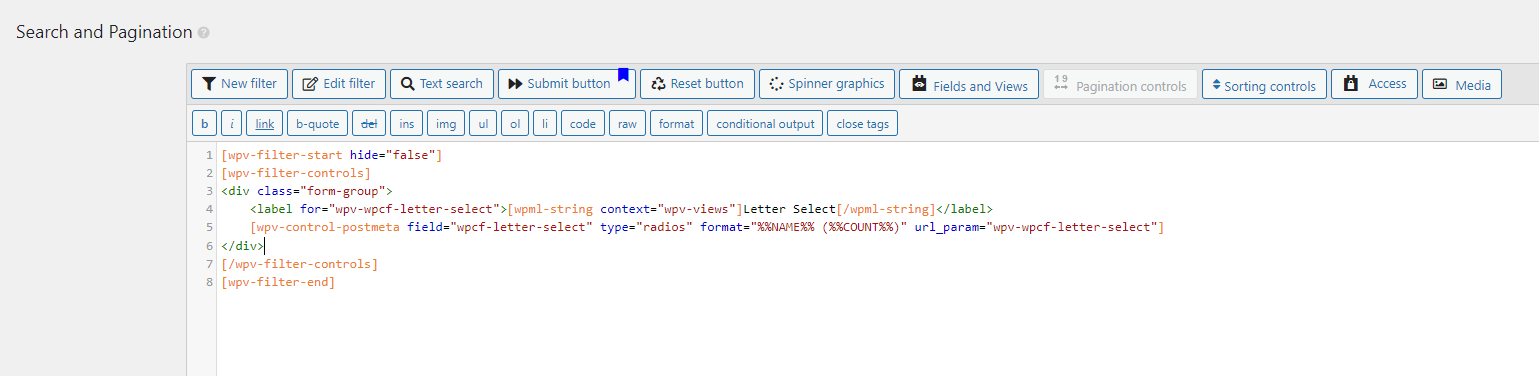This screenshot has height=376, width=1539.
Task: Insert a code tag
Action: tap(583, 123)
